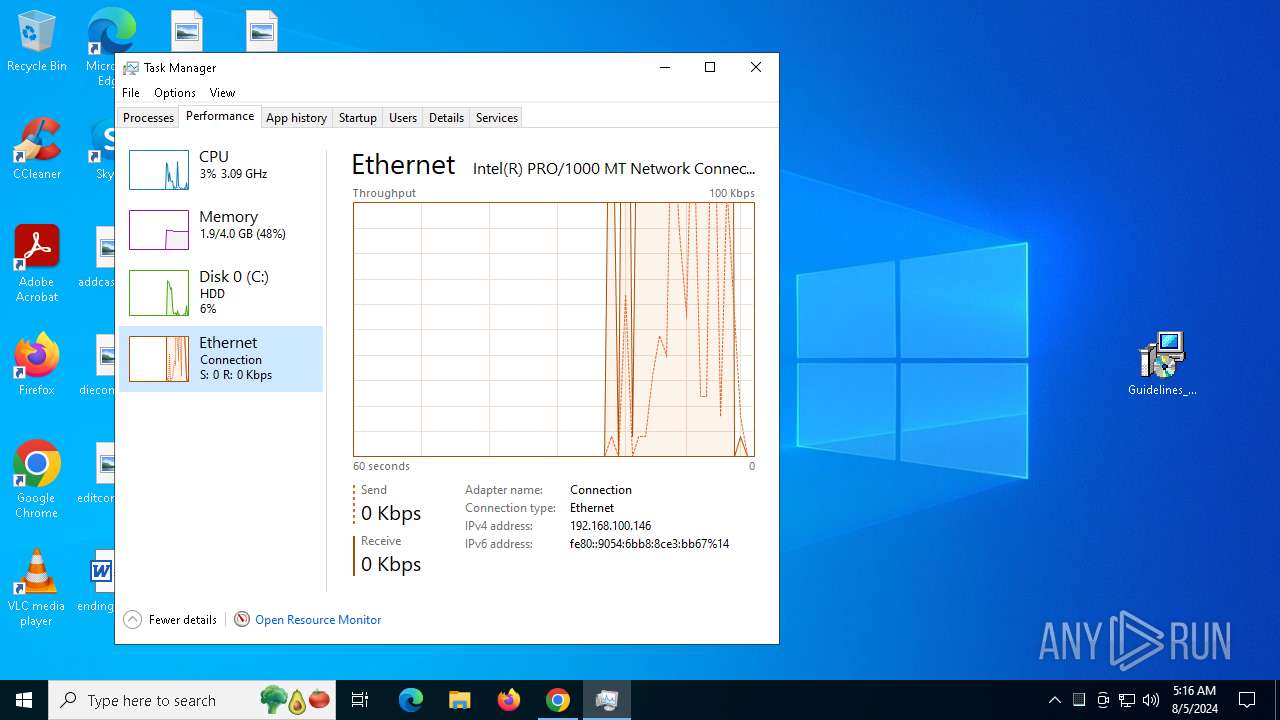The width and height of the screenshot is (1280, 720).
Task: Open Firefox from taskbar
Action: 509,700
